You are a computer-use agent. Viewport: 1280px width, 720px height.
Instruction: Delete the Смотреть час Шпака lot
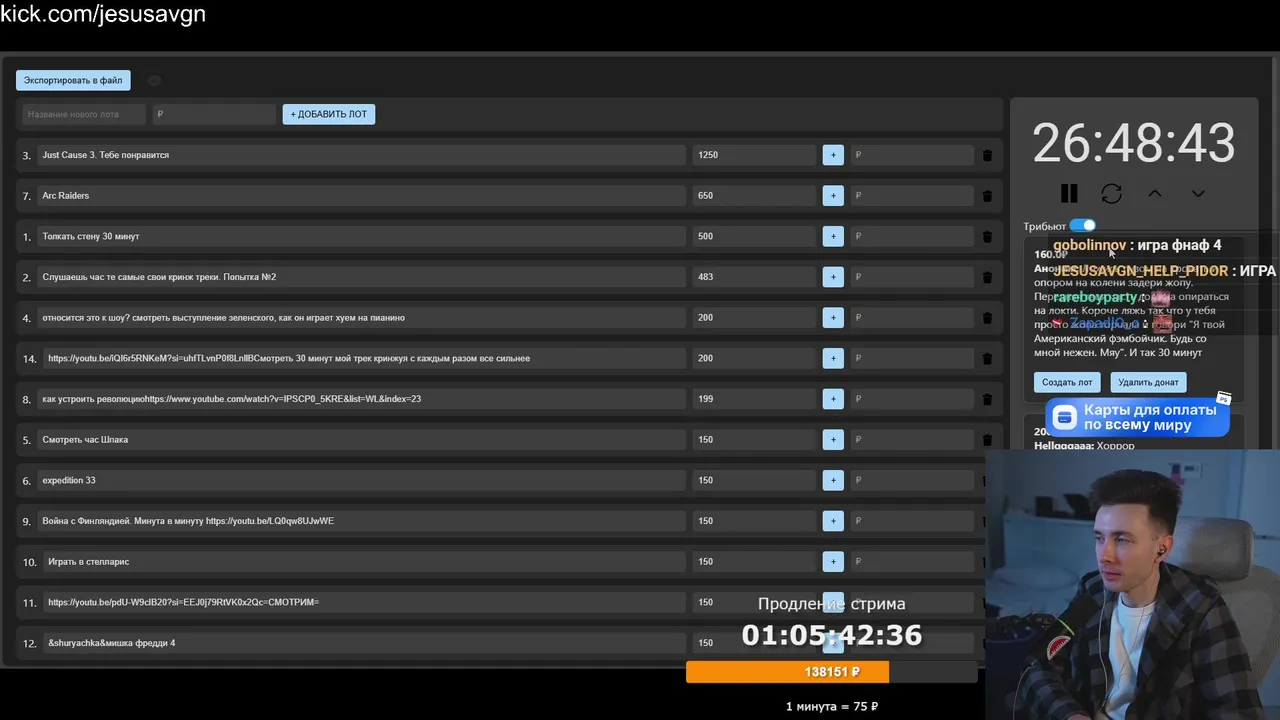[987, 440]
